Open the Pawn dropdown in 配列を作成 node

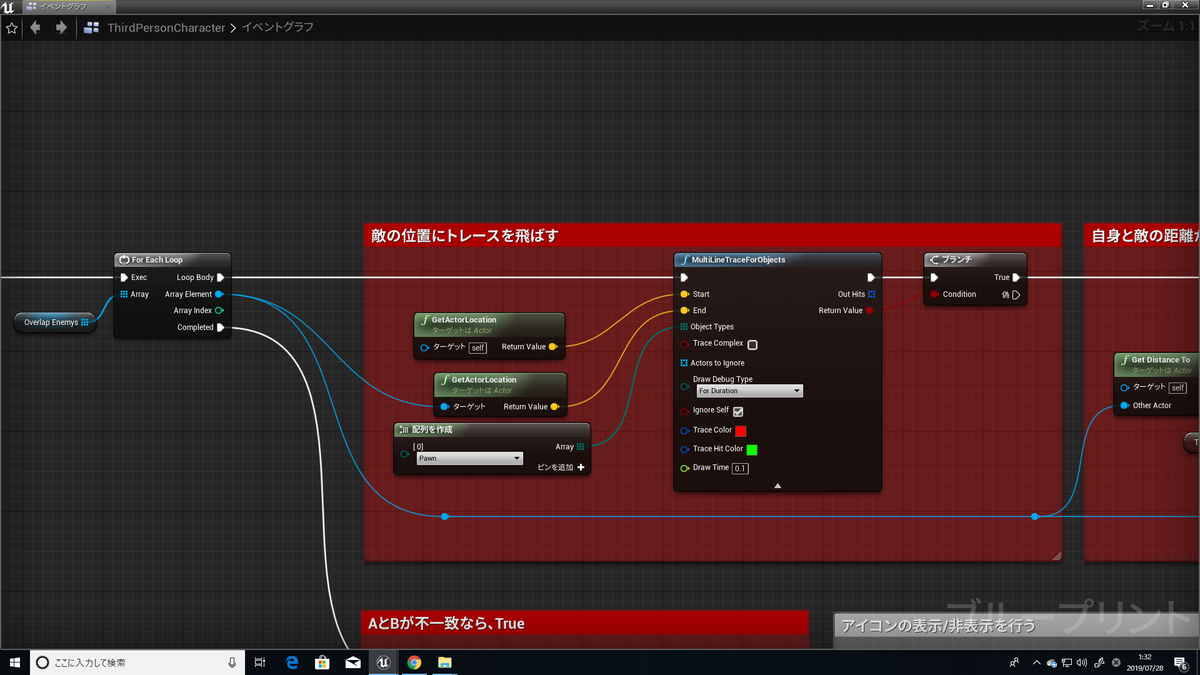[469, 458]
